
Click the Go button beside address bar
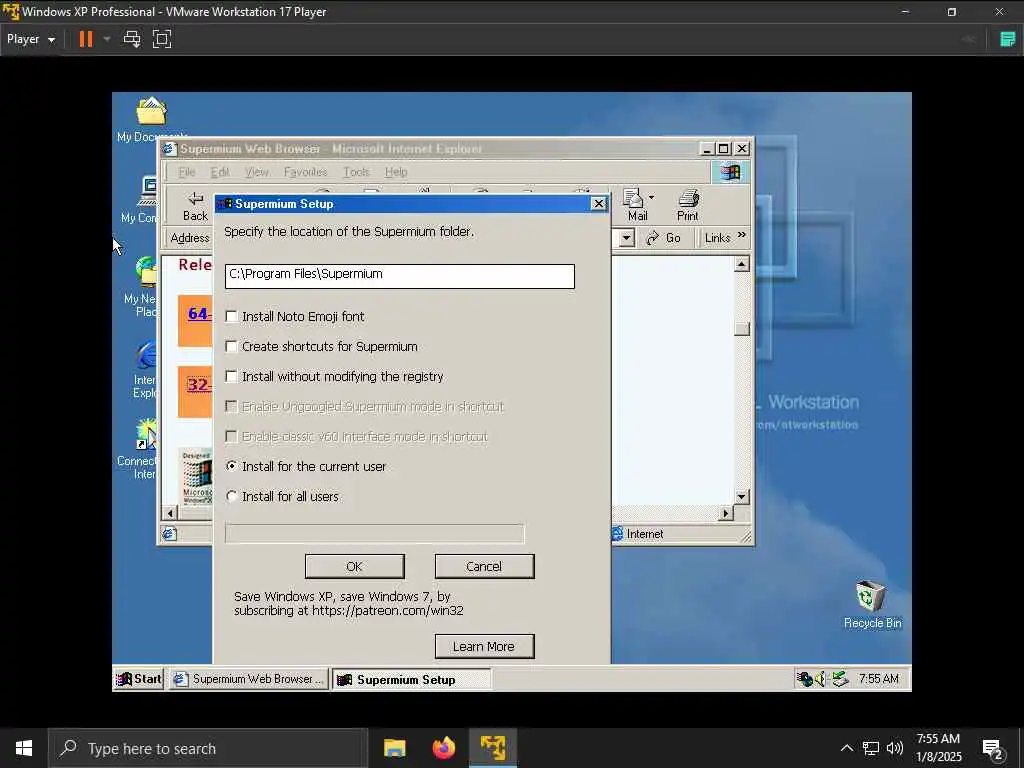click(x=664, y=238)
